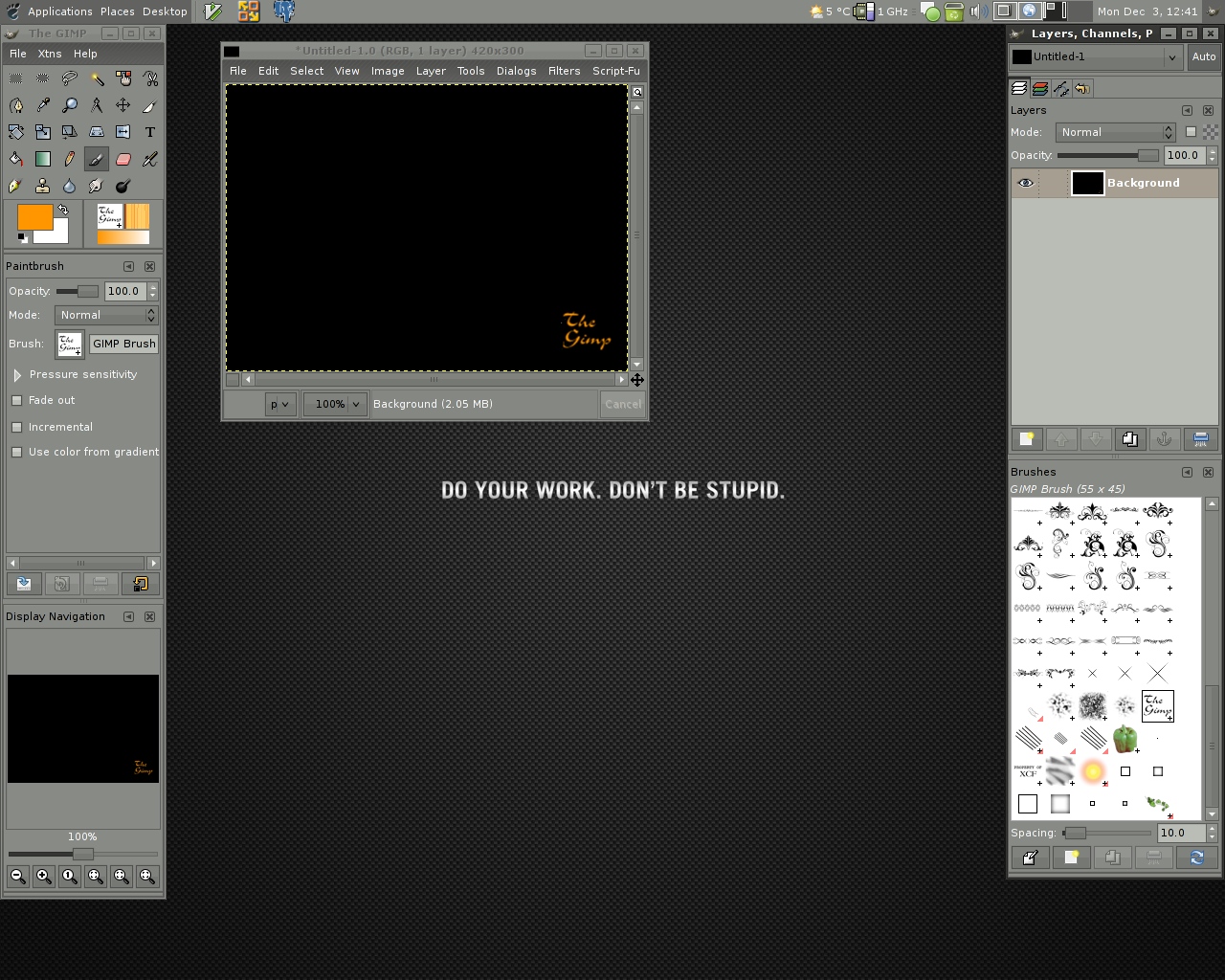The width and height of the screenshot is (1225, 980).
Task: Enable Use color from gradient checkbox
Action: coord(16,452)
